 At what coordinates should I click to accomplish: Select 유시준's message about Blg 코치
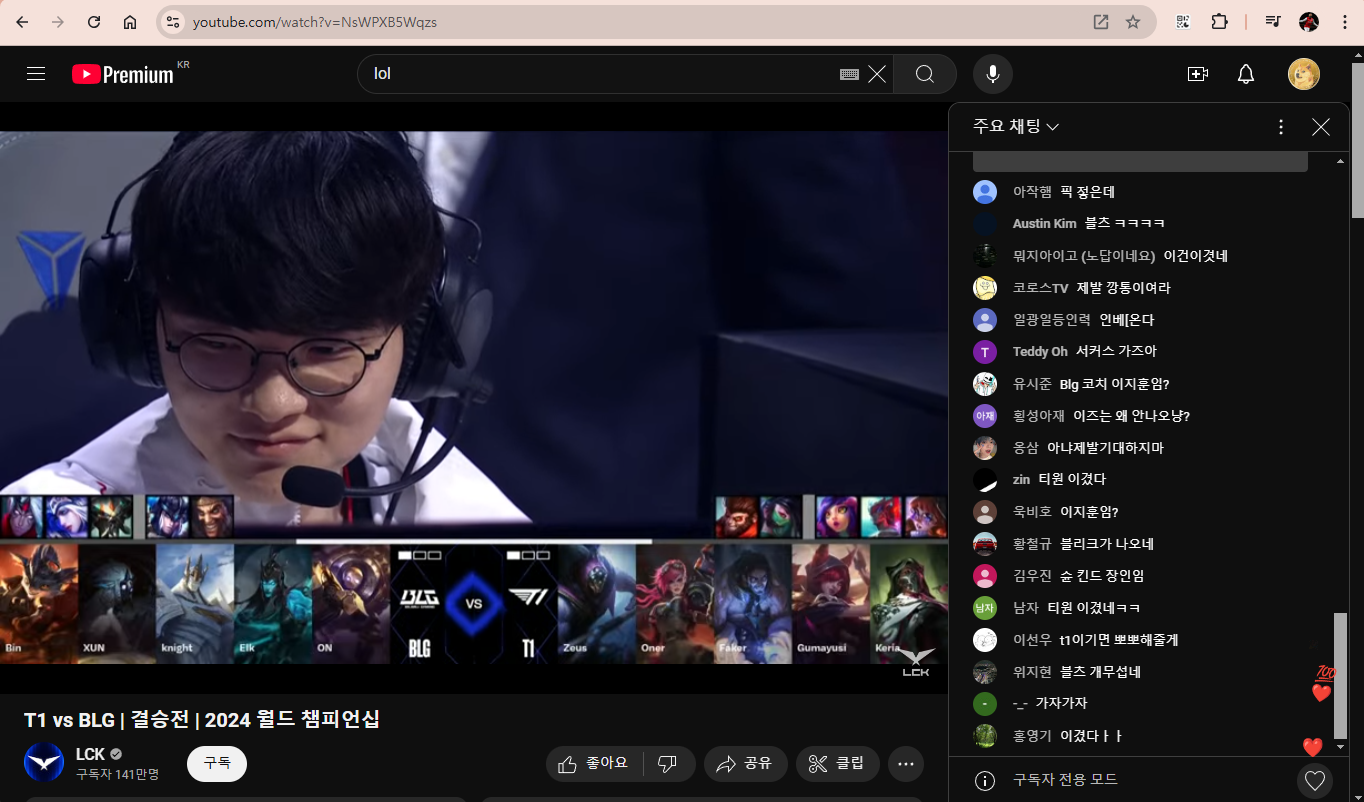click(x=1114, y=383)
